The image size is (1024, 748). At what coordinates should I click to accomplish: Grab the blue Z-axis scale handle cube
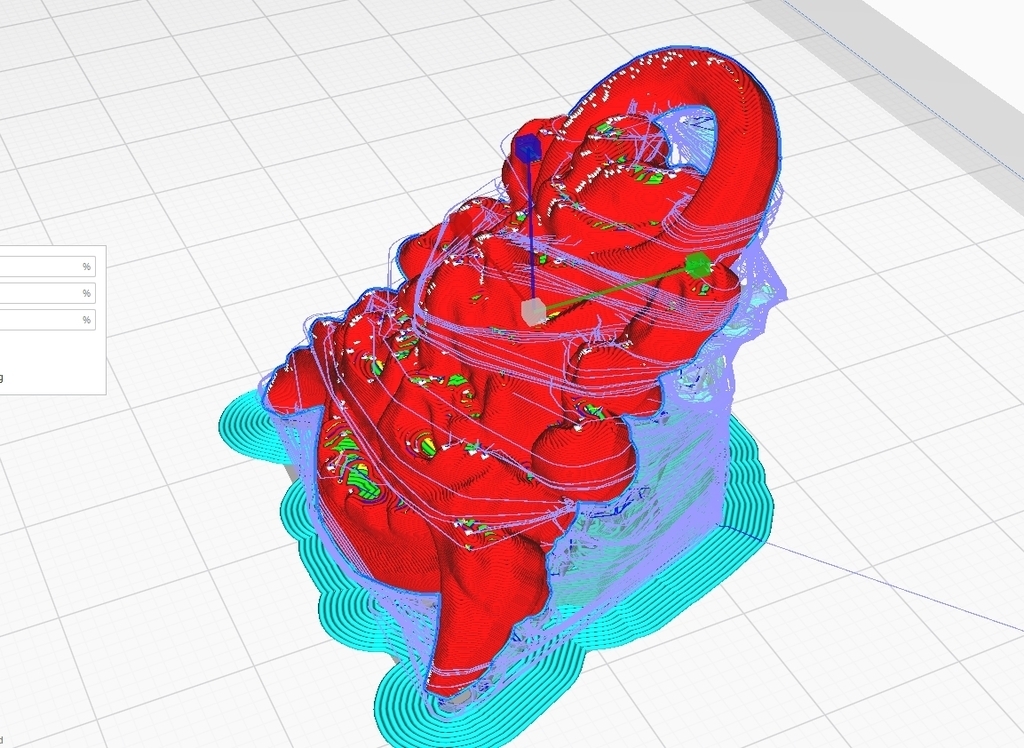(x=526, y=148)
